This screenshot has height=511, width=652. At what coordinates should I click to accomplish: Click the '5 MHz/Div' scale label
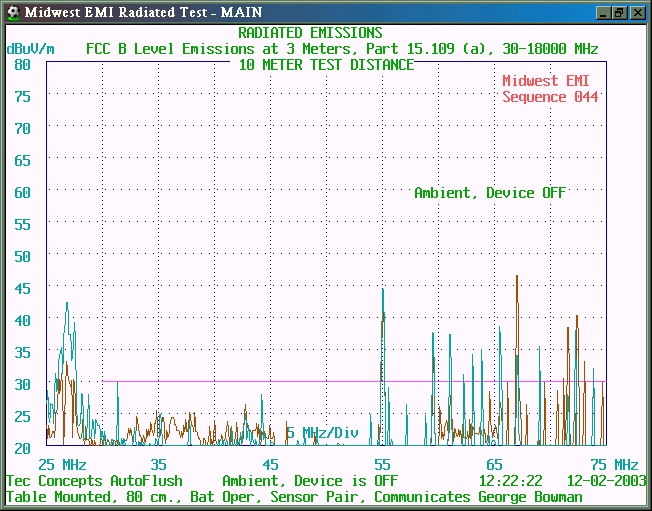(x=322, y=432)
